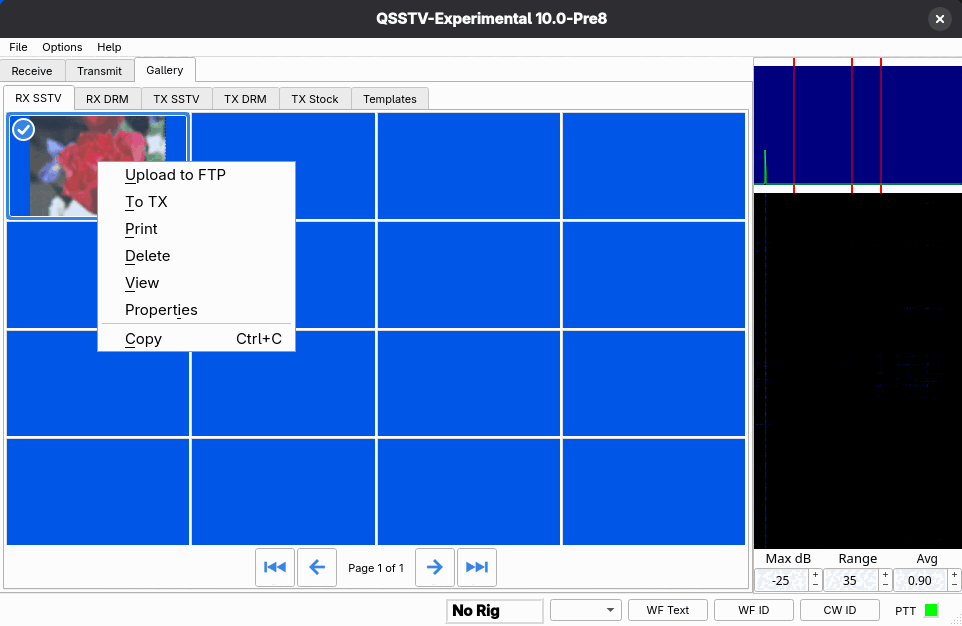Toggle the checkmark on rose thumbnail
The height and width of the screenshot is (626, 962).
[x=23, y=129]
